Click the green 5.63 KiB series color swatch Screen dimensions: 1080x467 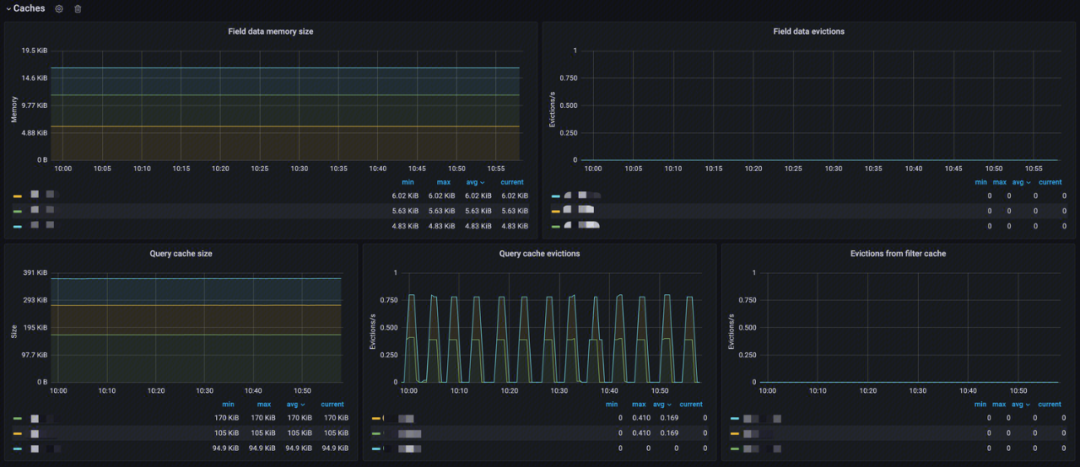click(18, 211)
